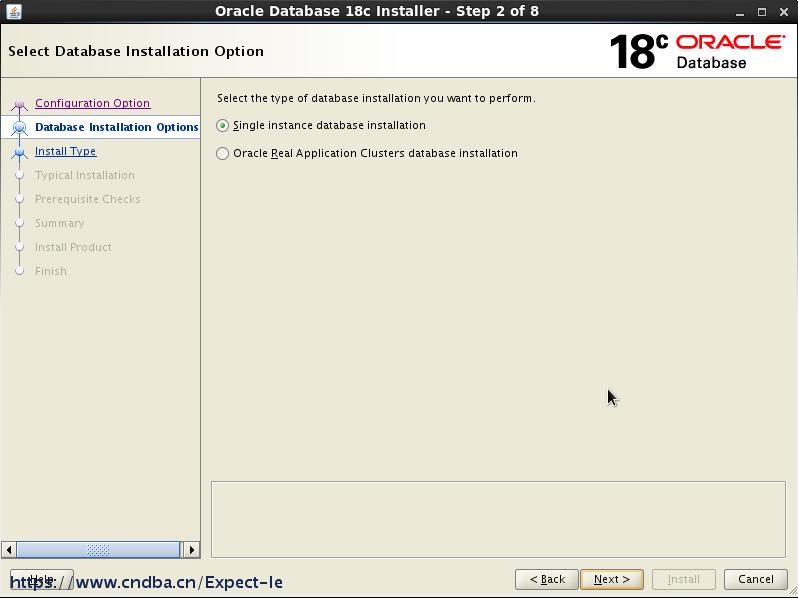Select Database Installation Options in sidebar
The image size is (798, 598).
[117, 127]
